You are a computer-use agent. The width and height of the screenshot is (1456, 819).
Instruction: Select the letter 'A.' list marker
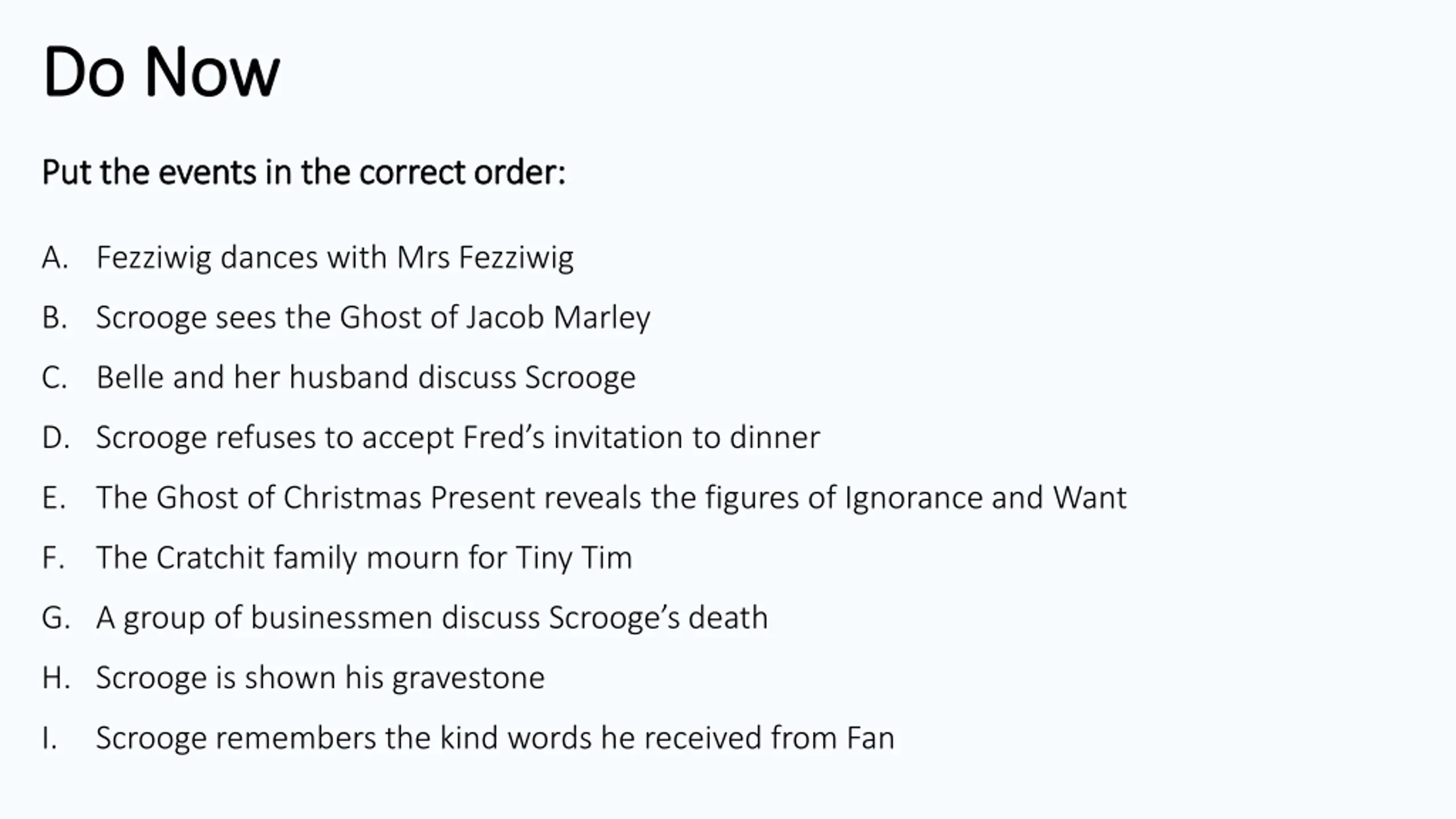[55, 258]
